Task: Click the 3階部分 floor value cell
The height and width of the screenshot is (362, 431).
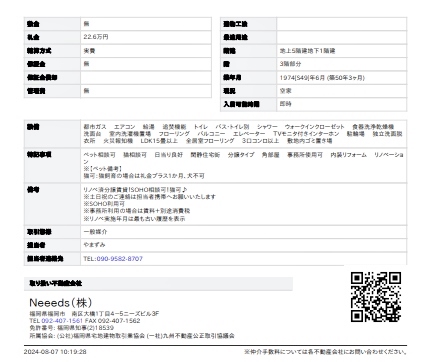Action: [x=342, y=64]
